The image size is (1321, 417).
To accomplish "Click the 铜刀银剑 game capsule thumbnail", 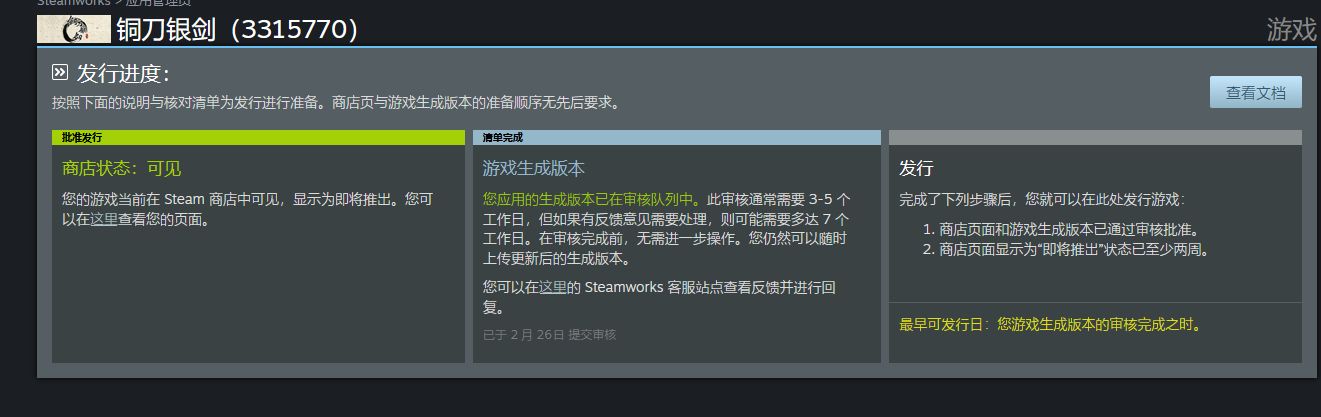I will [x=74, y=30].
